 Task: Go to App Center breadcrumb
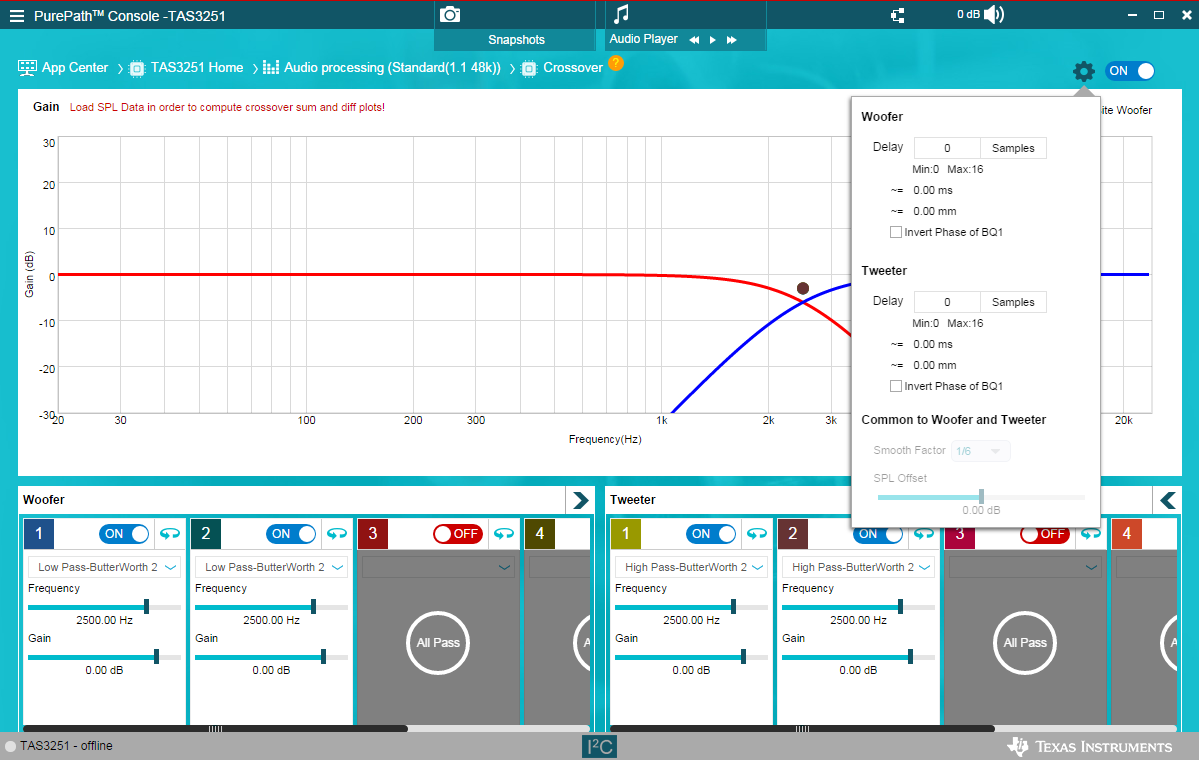[75, 68]
